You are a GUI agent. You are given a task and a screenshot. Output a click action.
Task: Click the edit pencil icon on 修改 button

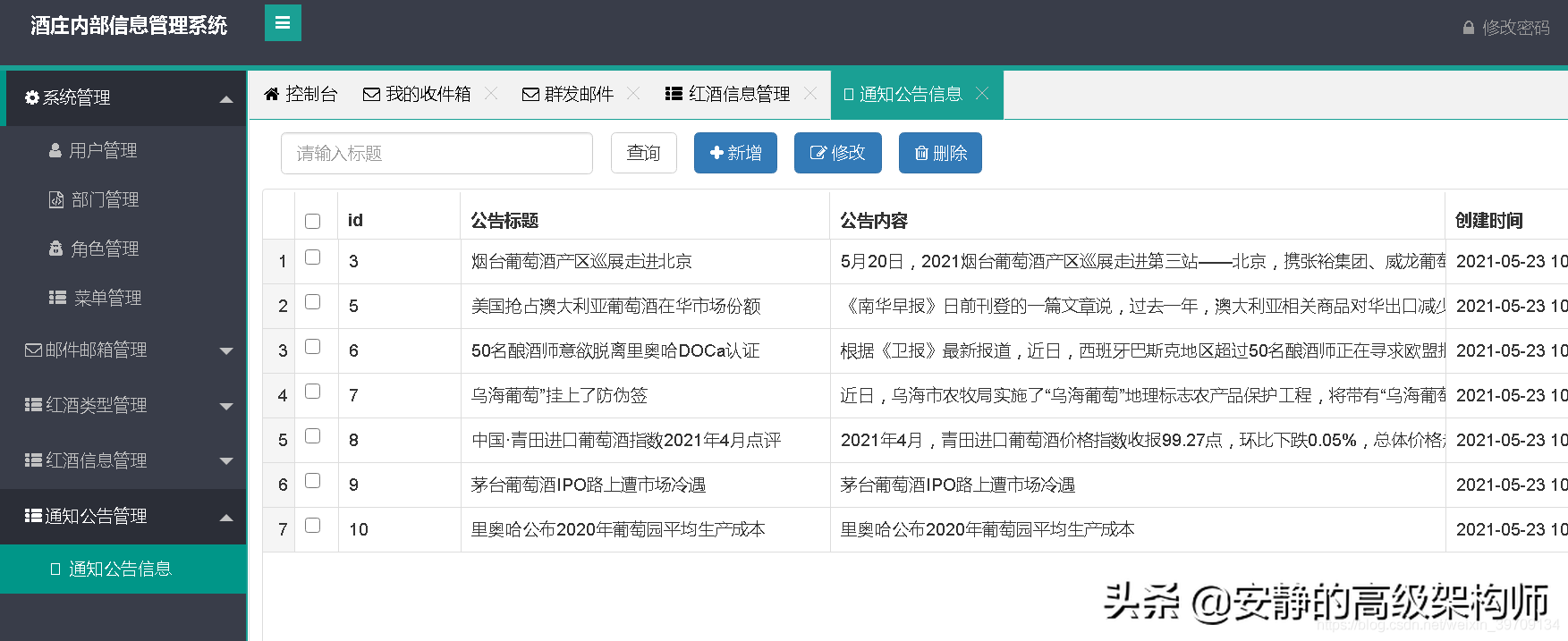point(818,153)
